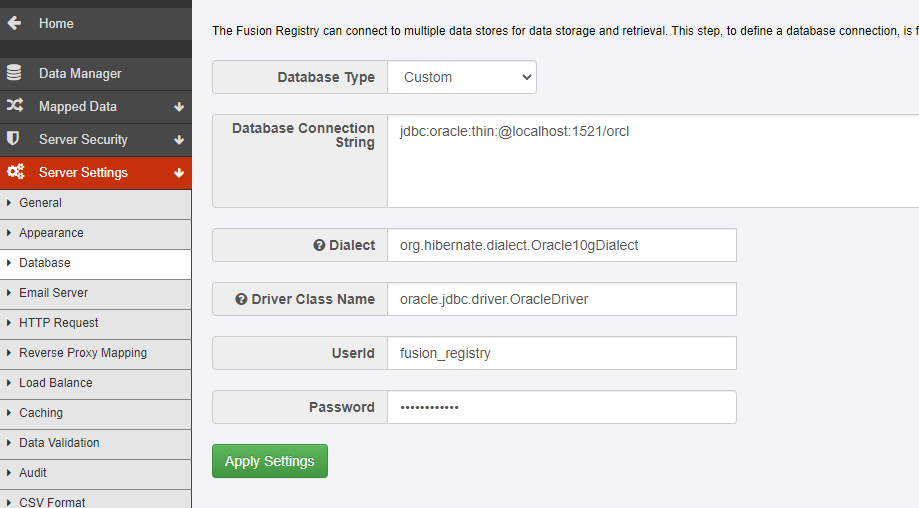The image size is (919, 508).
Task: Expand the Server Security menu arrow
Action: tap(179, 139)
